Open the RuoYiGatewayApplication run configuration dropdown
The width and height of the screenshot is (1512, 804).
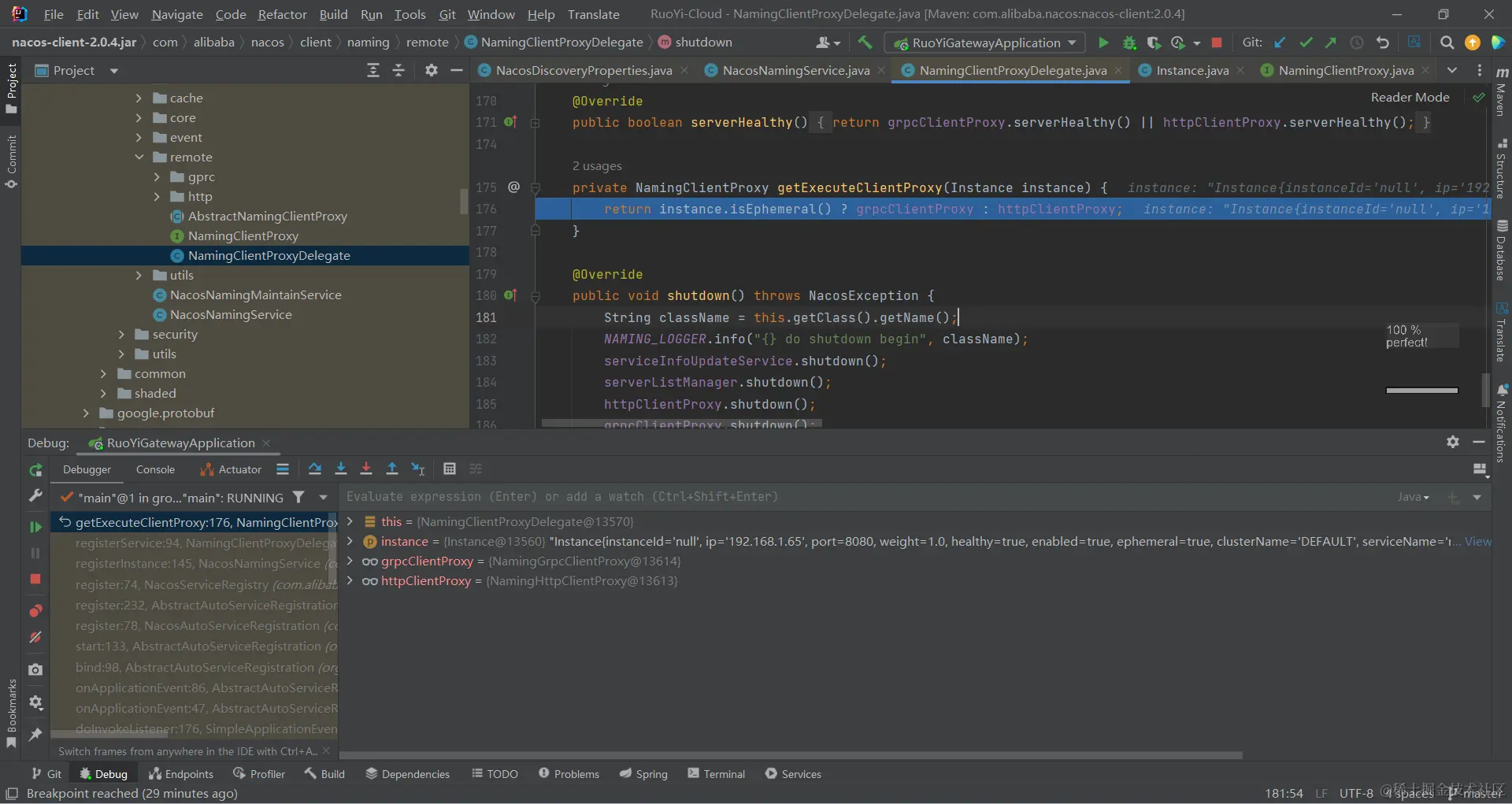coord(985,43)
